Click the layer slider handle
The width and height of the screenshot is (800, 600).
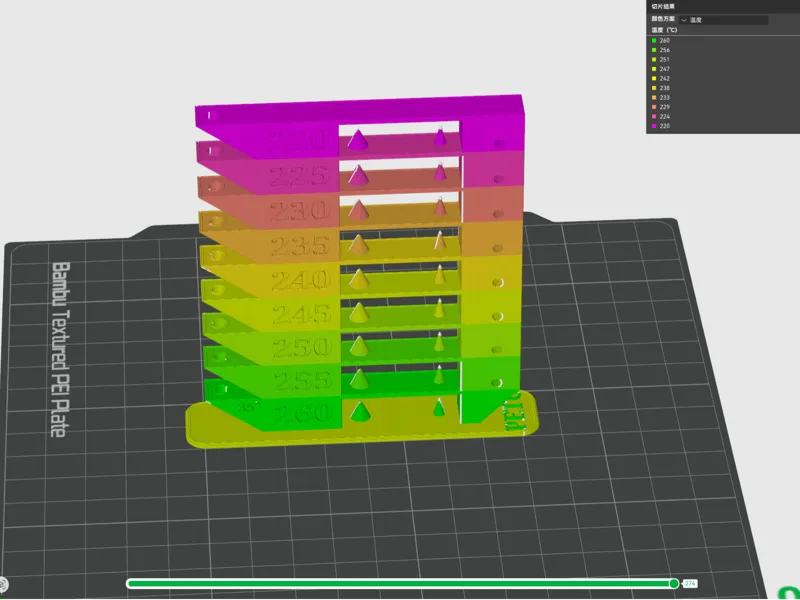click(674, 584)
